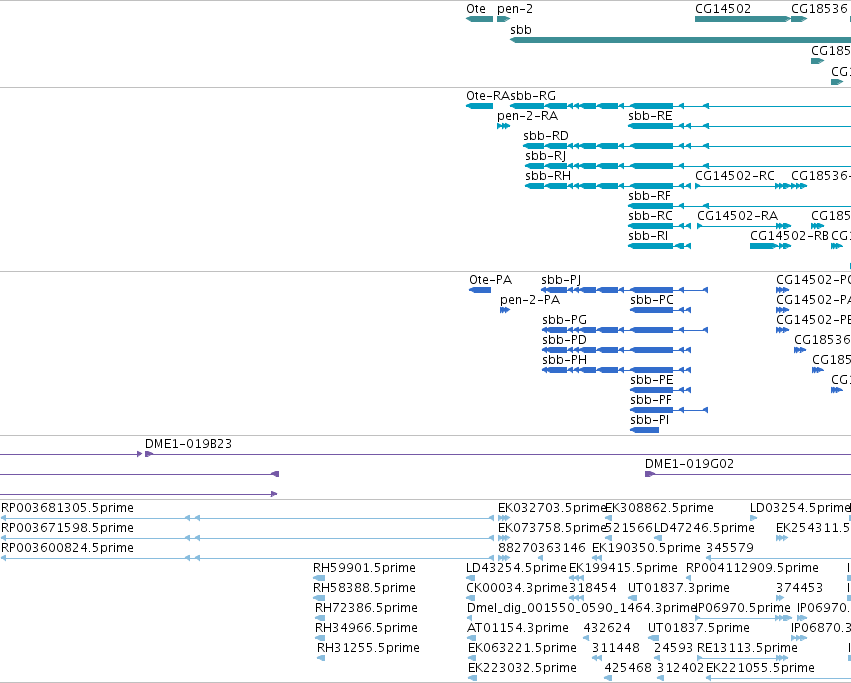Open the RP003600824.5prime EST label
The width and height of the screenshot is (851, 683).
click(x=67, y=548)
